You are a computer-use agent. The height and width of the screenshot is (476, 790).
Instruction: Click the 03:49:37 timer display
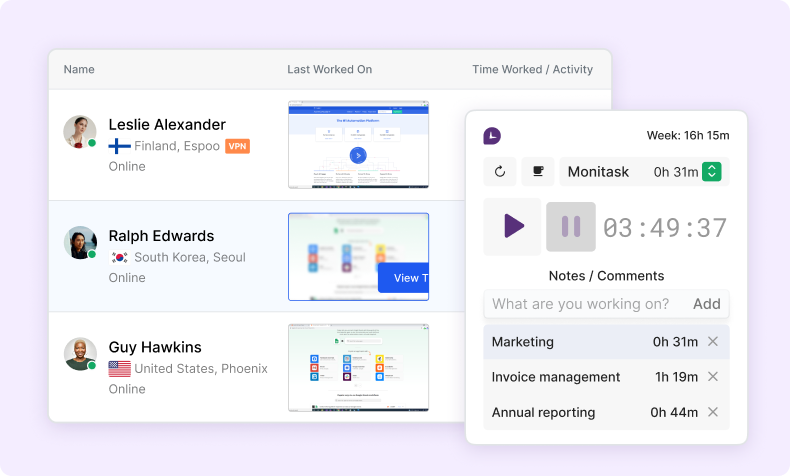click(x=665, y=228)
